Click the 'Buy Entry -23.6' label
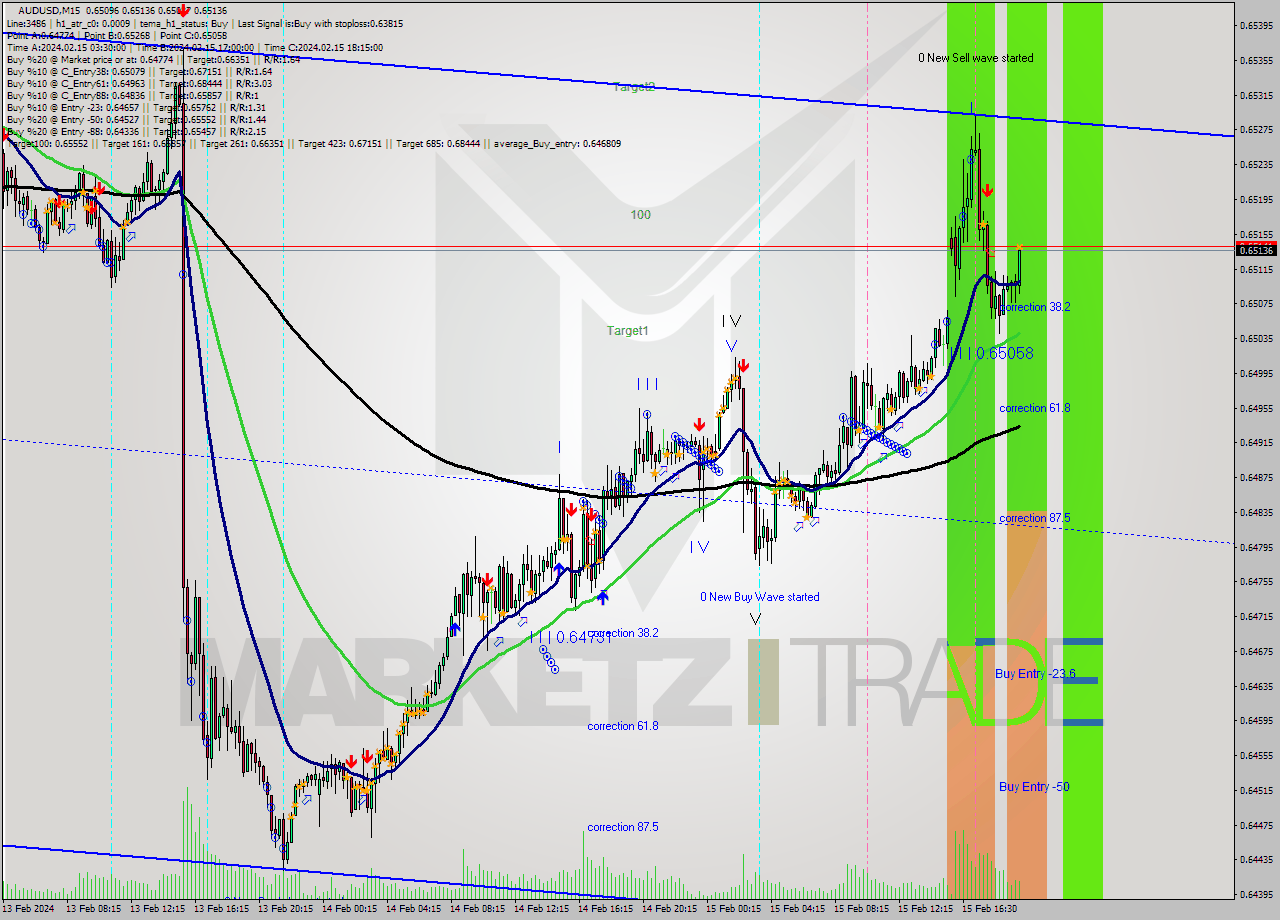1280x920 pixels. click(x=1035, y=674)
